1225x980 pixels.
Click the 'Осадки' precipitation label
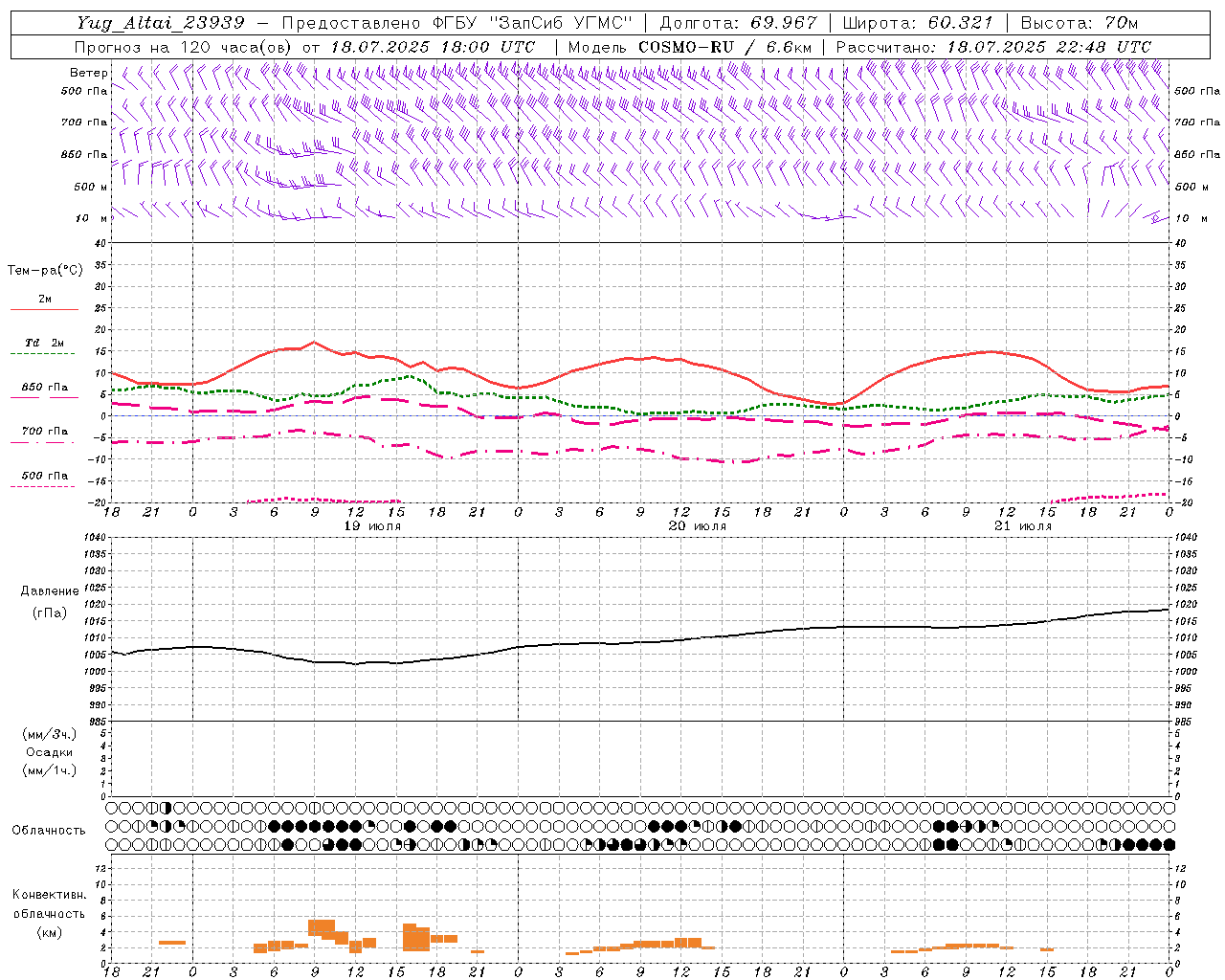(50, 752)
